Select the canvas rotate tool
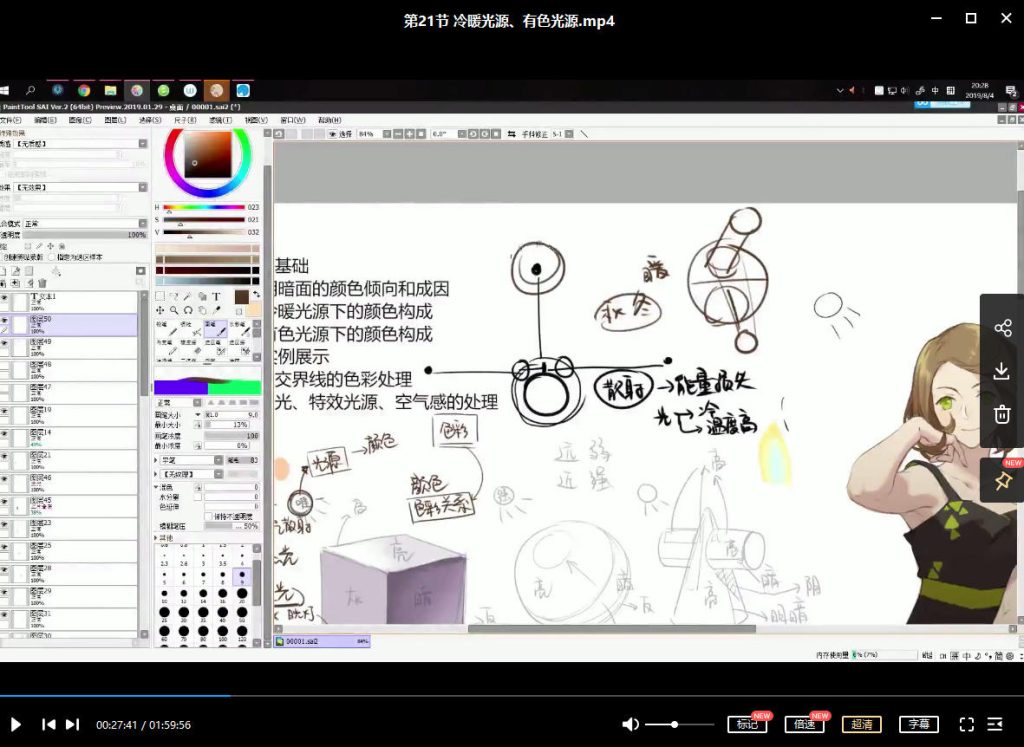 pyautogui.click(x=189, y=310)
